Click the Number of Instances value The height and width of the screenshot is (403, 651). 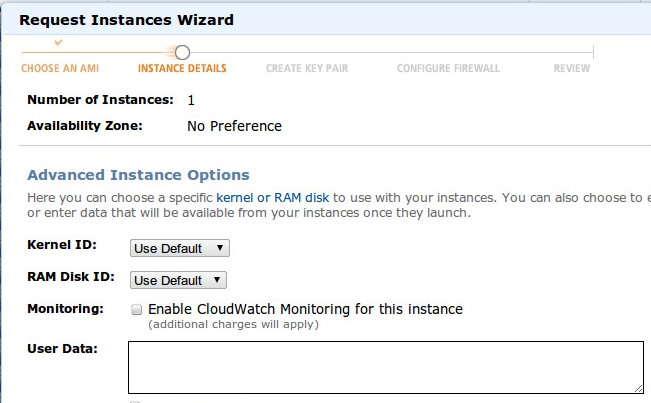point(191,100)
